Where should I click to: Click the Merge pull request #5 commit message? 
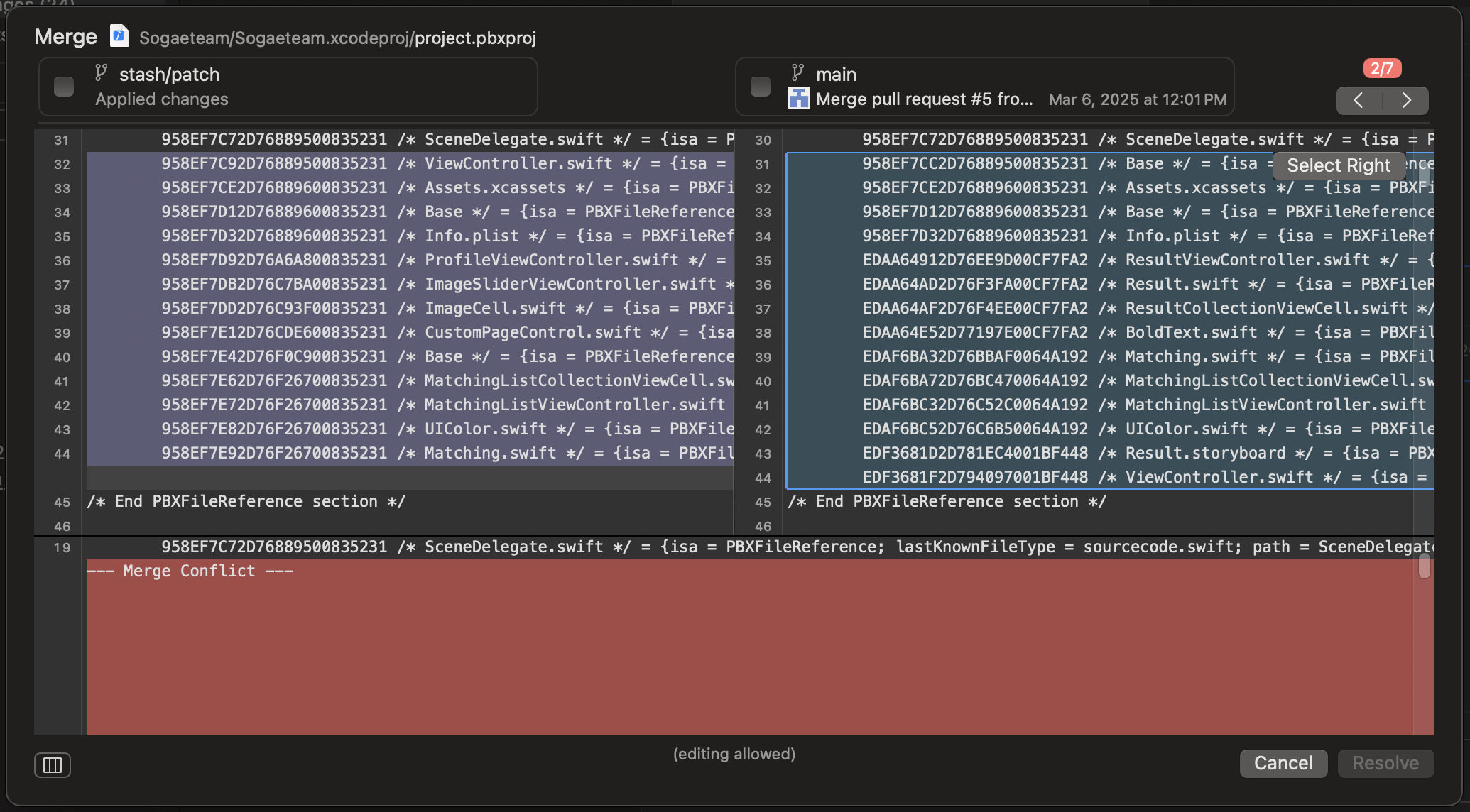pos(924,99)
